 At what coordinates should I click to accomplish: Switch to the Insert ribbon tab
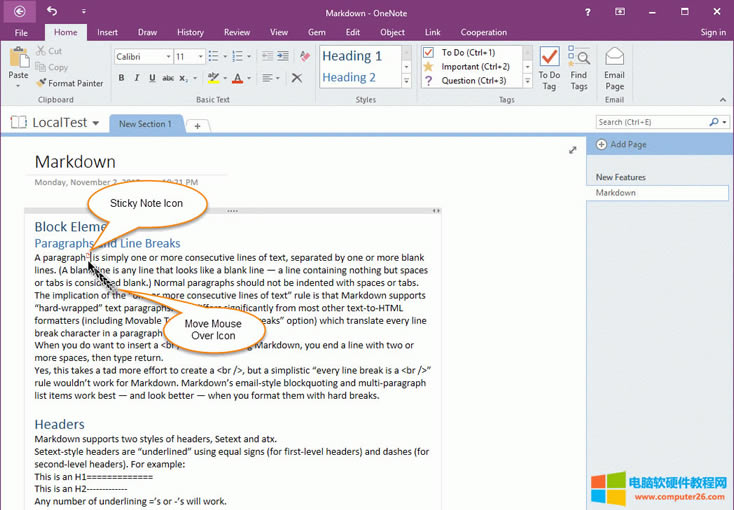pos(107,32)
